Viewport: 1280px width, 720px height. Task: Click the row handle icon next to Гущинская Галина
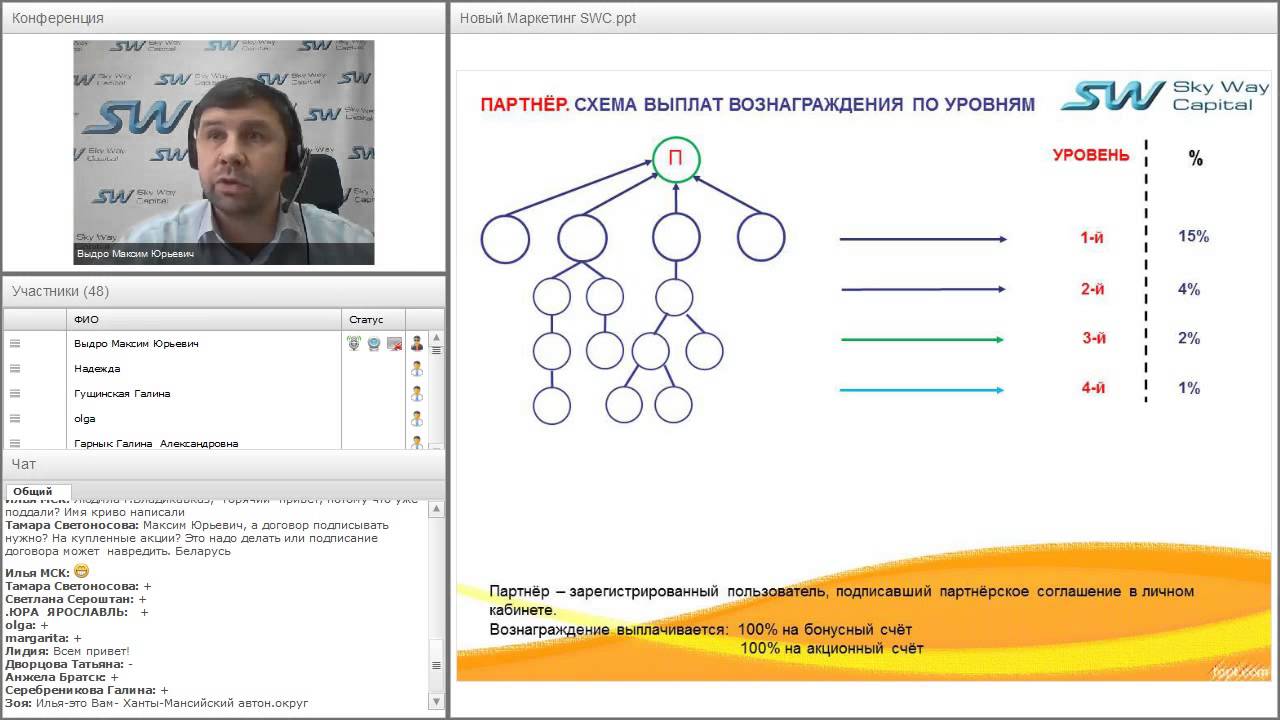click(x=15, y=393)
